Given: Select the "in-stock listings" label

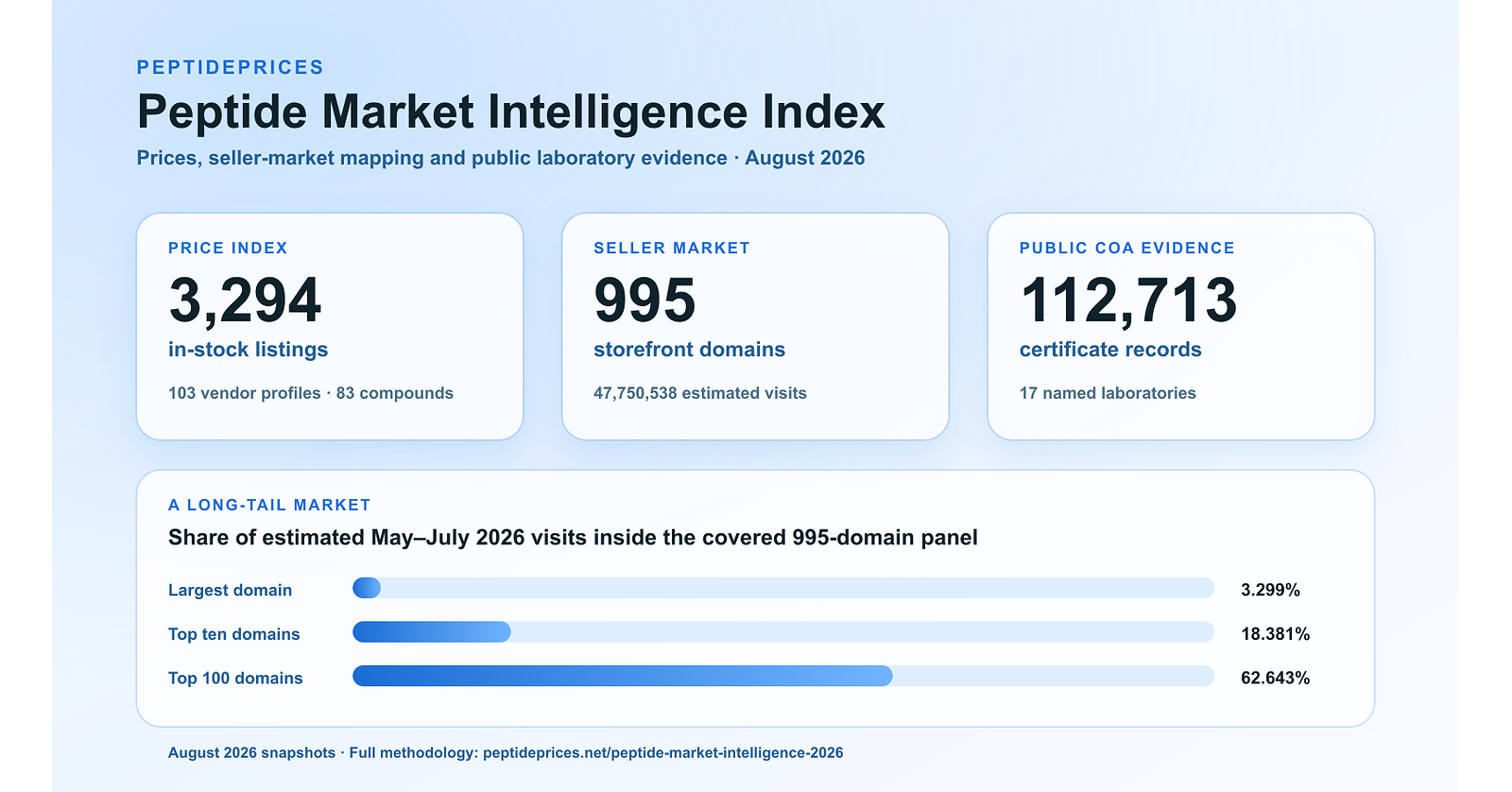Looking at the screenshot, I should [x=249, y=350].
